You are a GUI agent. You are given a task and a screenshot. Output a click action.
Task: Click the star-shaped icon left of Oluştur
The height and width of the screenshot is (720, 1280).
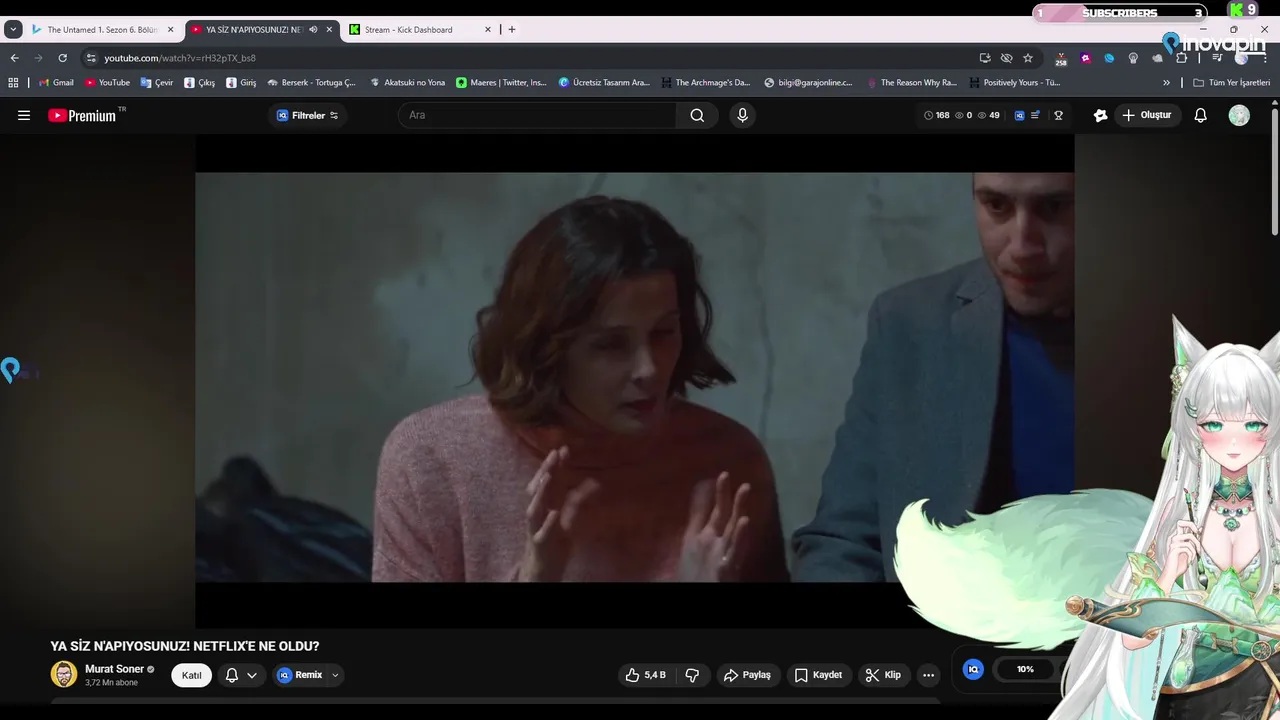(x=1100, y=115)
